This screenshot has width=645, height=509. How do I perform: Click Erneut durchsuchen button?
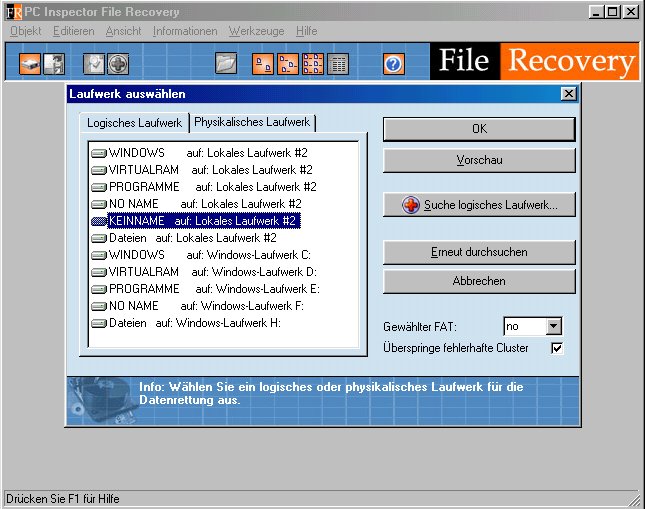[x=479, y=252]
